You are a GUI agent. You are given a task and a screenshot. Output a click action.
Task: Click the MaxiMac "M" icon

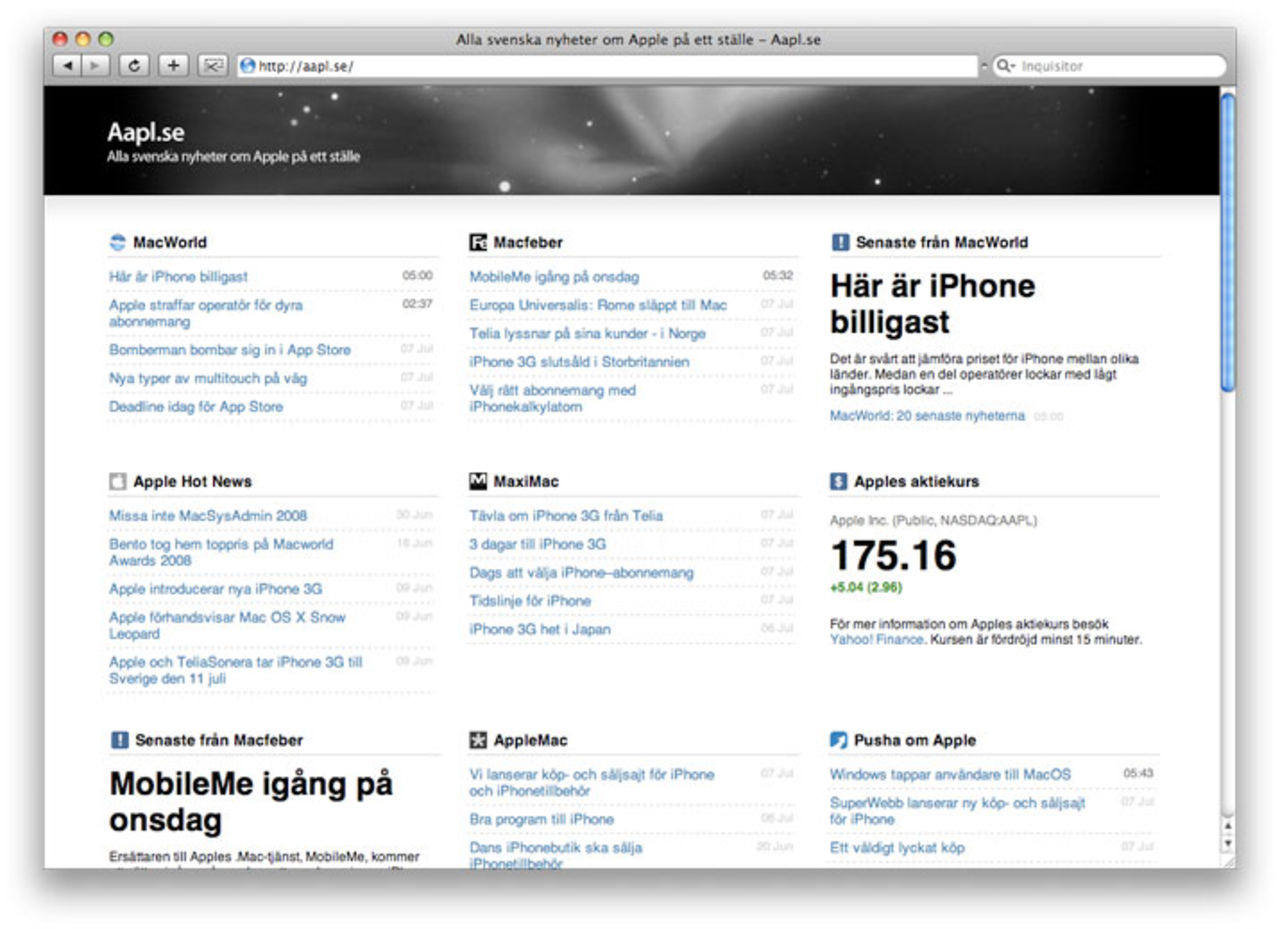[x=478, y=481]
